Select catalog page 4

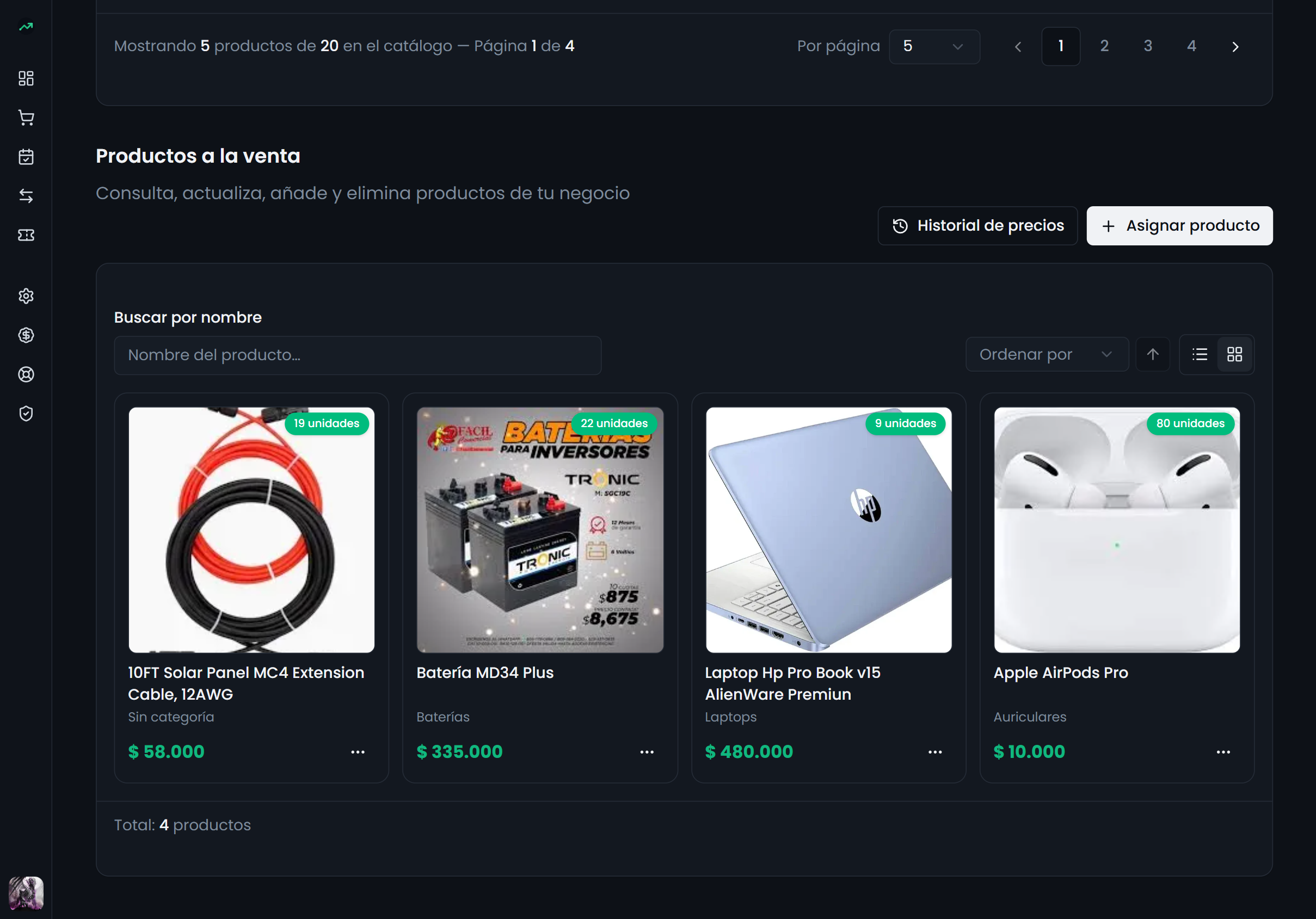1191,46
